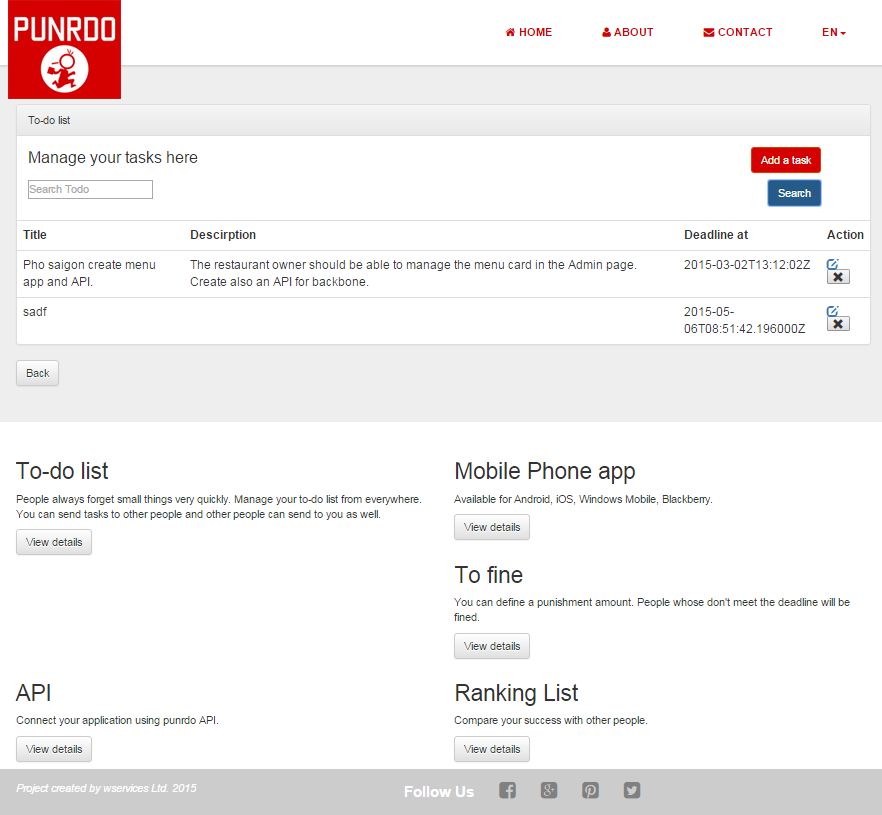Remove the sadf task

[x=838, y=324]
